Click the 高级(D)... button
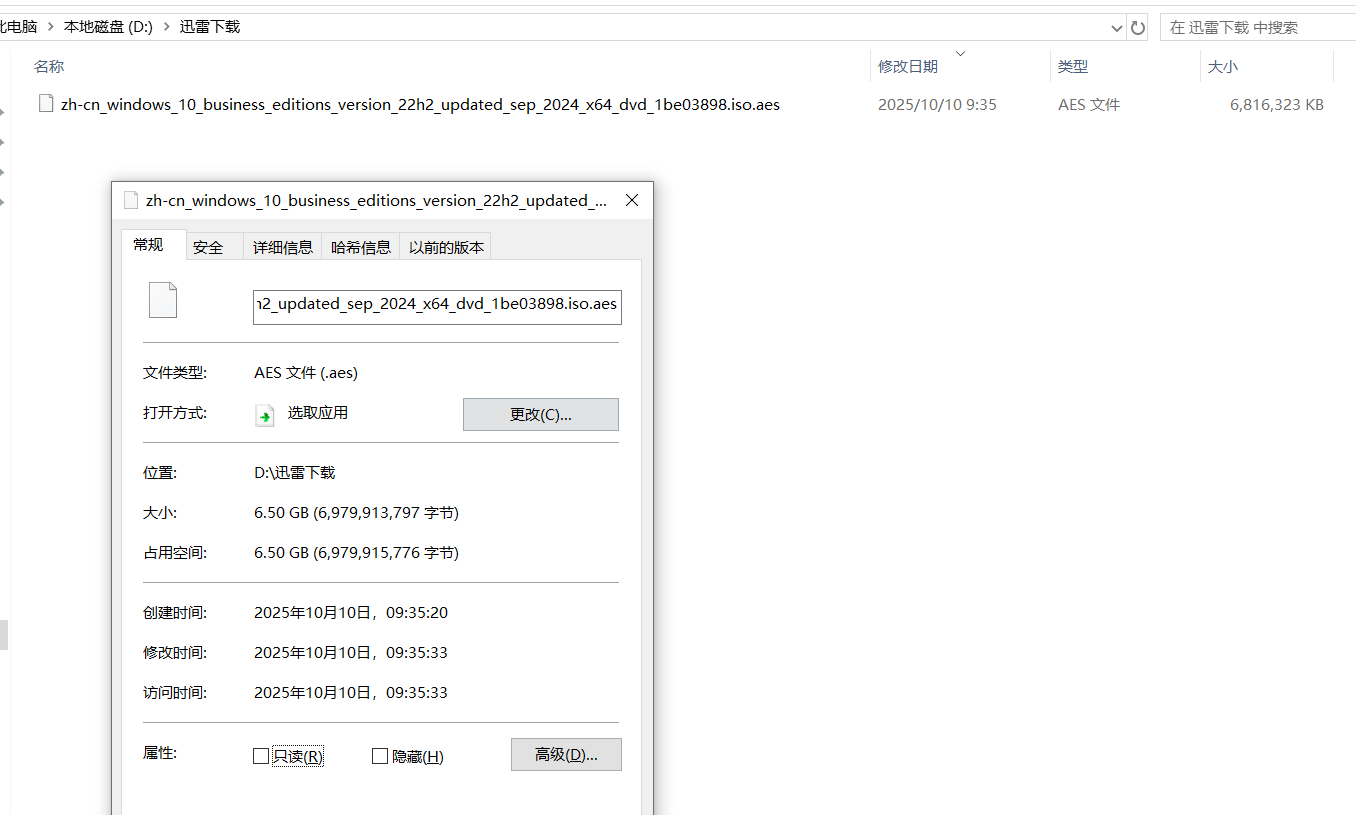Viewport: 1356px width, 815px height. pyautogui.click(x=566, y=755)
